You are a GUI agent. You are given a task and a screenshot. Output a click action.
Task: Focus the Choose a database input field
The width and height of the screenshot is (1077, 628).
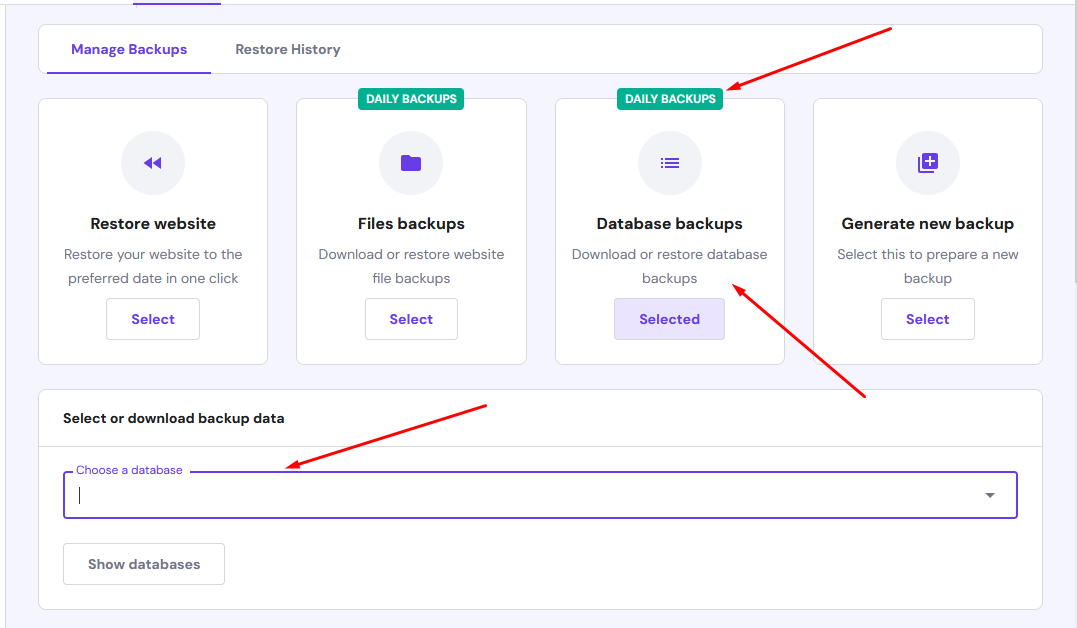540,495
